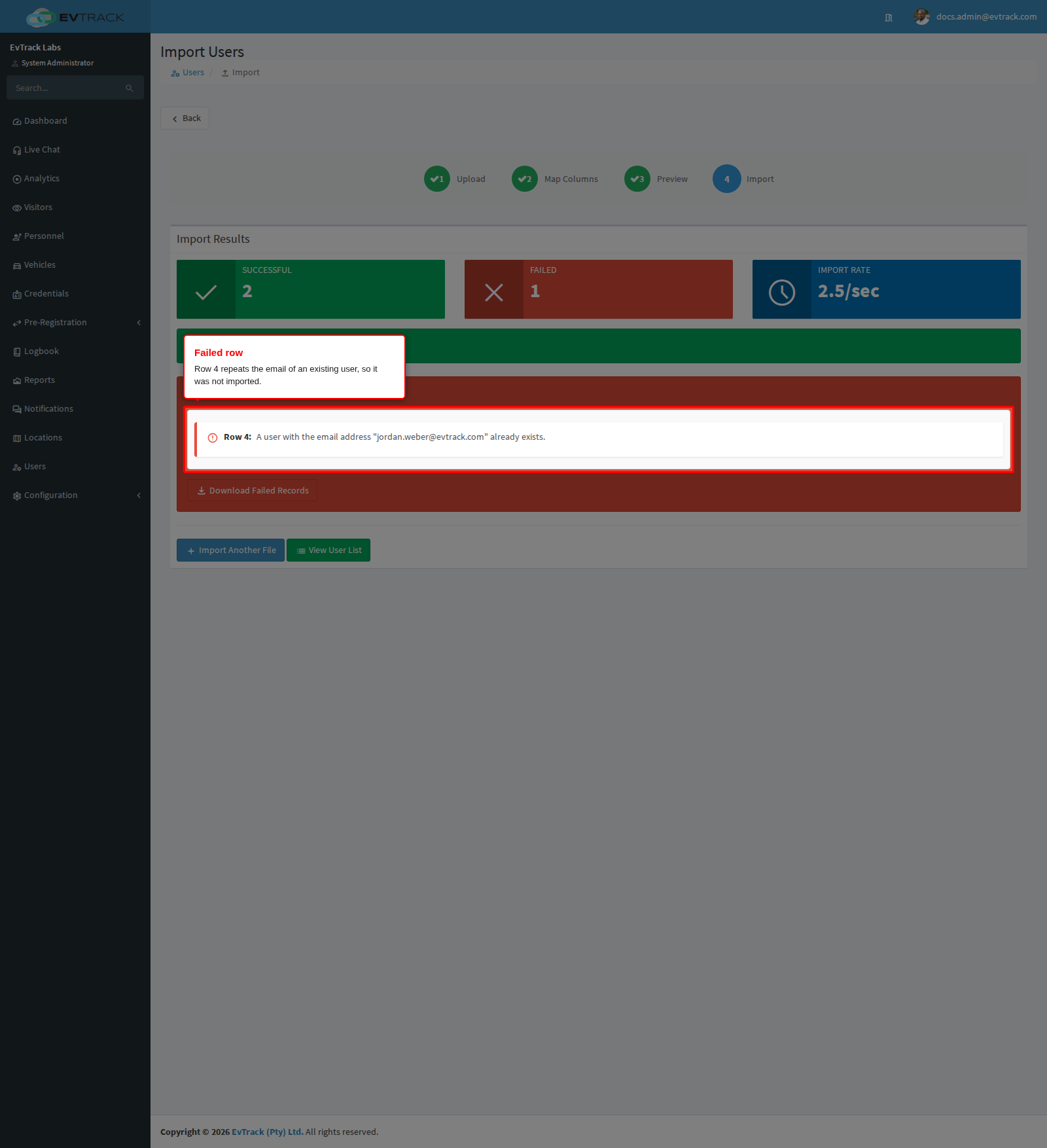Select the Upload step one circle
The image size is (1047, 1148).
point(437,179)
